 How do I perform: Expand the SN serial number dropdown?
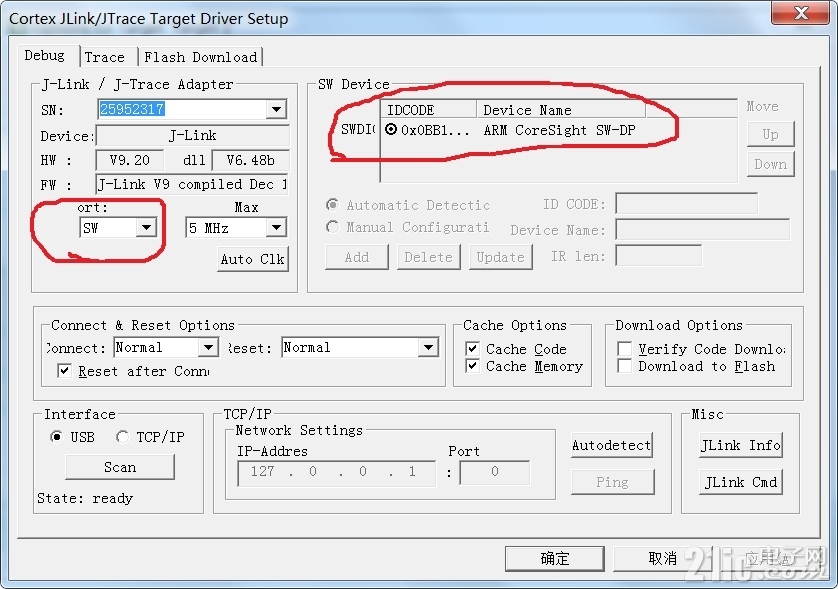[x=276, y=110]
